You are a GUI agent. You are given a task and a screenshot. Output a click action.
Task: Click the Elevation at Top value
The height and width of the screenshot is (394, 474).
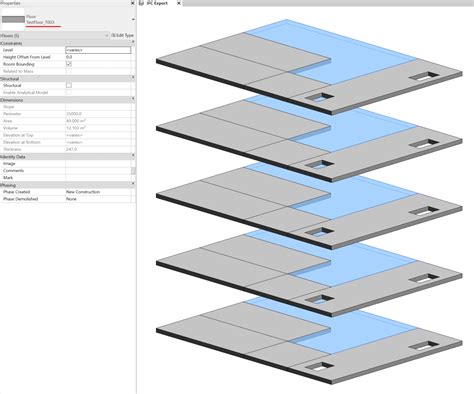pyautogui.click(x=74, y=135)
